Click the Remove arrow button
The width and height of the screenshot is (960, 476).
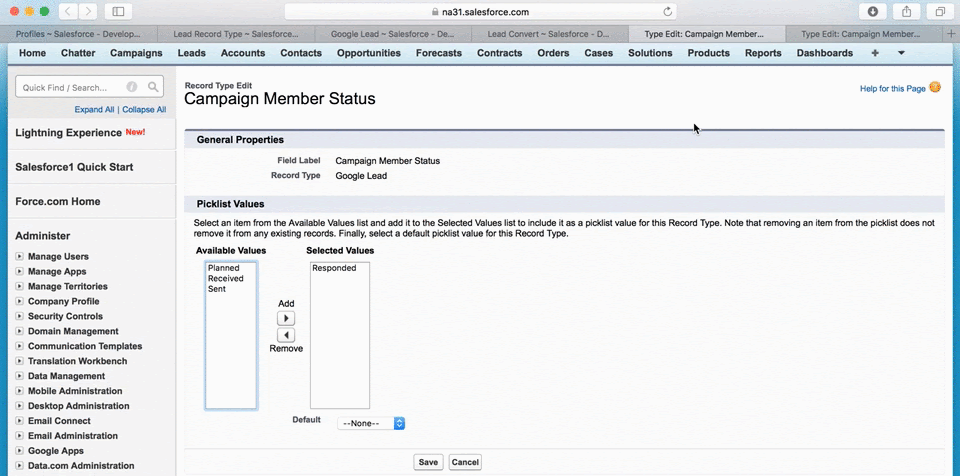(286, 335)
